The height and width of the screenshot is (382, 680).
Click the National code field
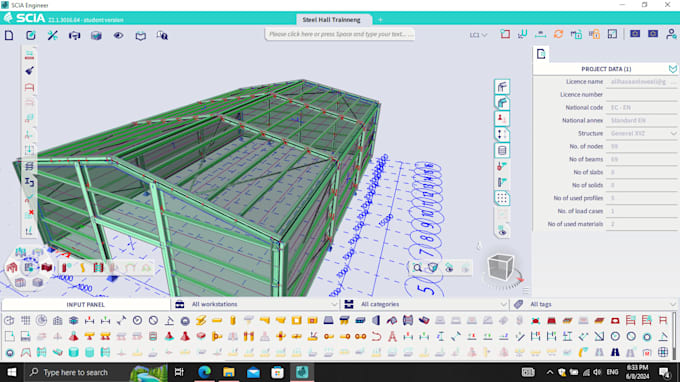coord(641,108)
